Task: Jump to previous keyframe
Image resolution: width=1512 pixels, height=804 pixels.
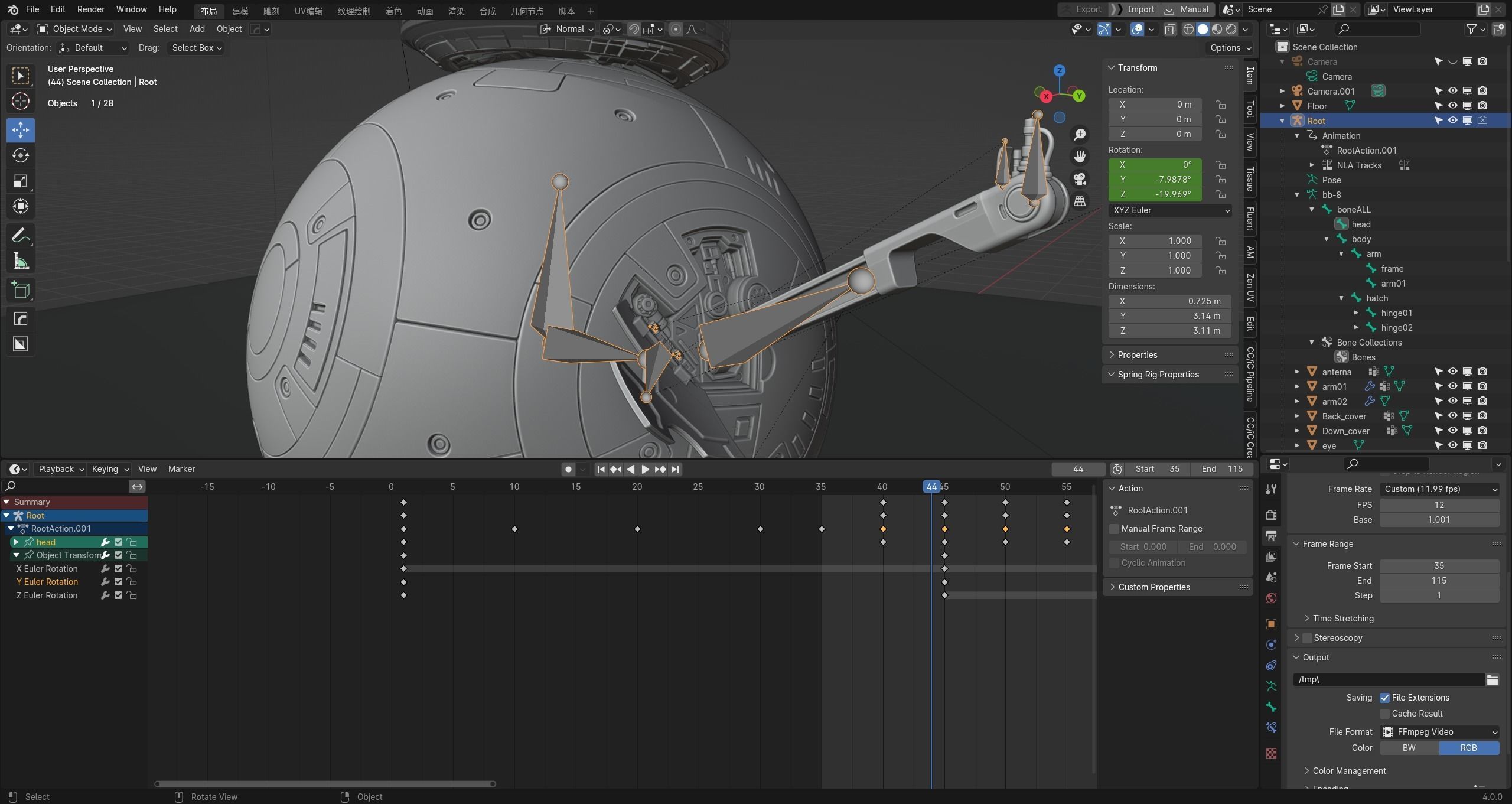Action: click(x=615, y=469)
